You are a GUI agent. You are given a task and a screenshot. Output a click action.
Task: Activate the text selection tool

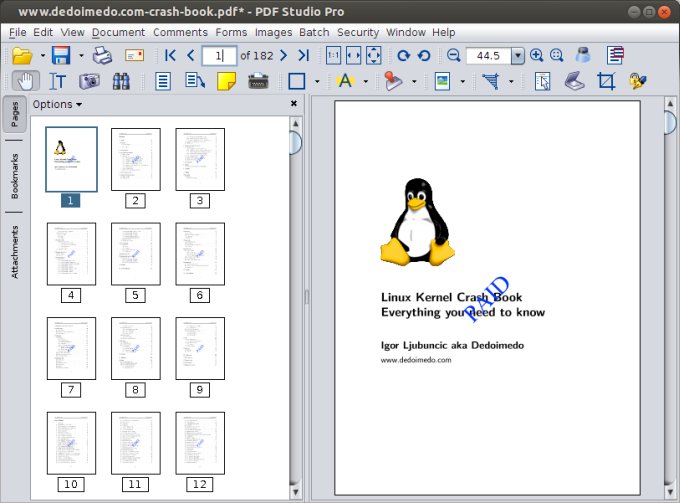coord(57,82)
